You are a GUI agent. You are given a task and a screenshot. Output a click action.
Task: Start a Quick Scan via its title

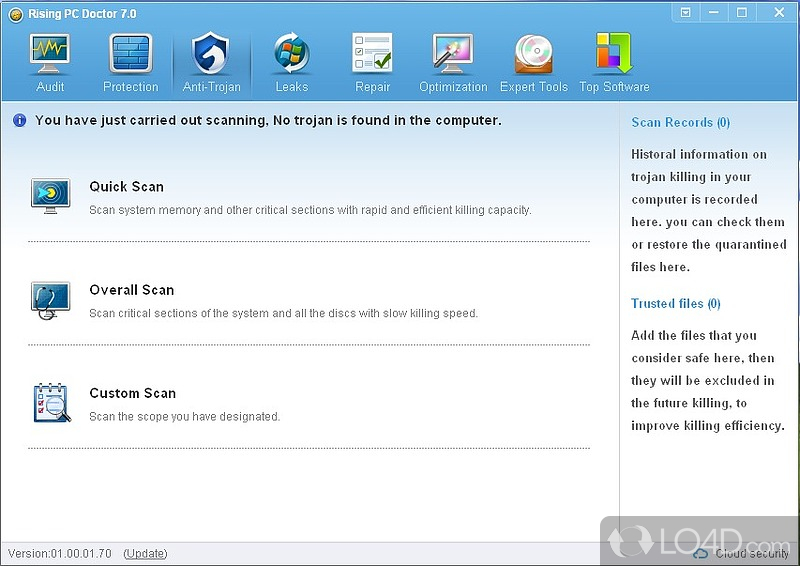click(x=126, y=187)
